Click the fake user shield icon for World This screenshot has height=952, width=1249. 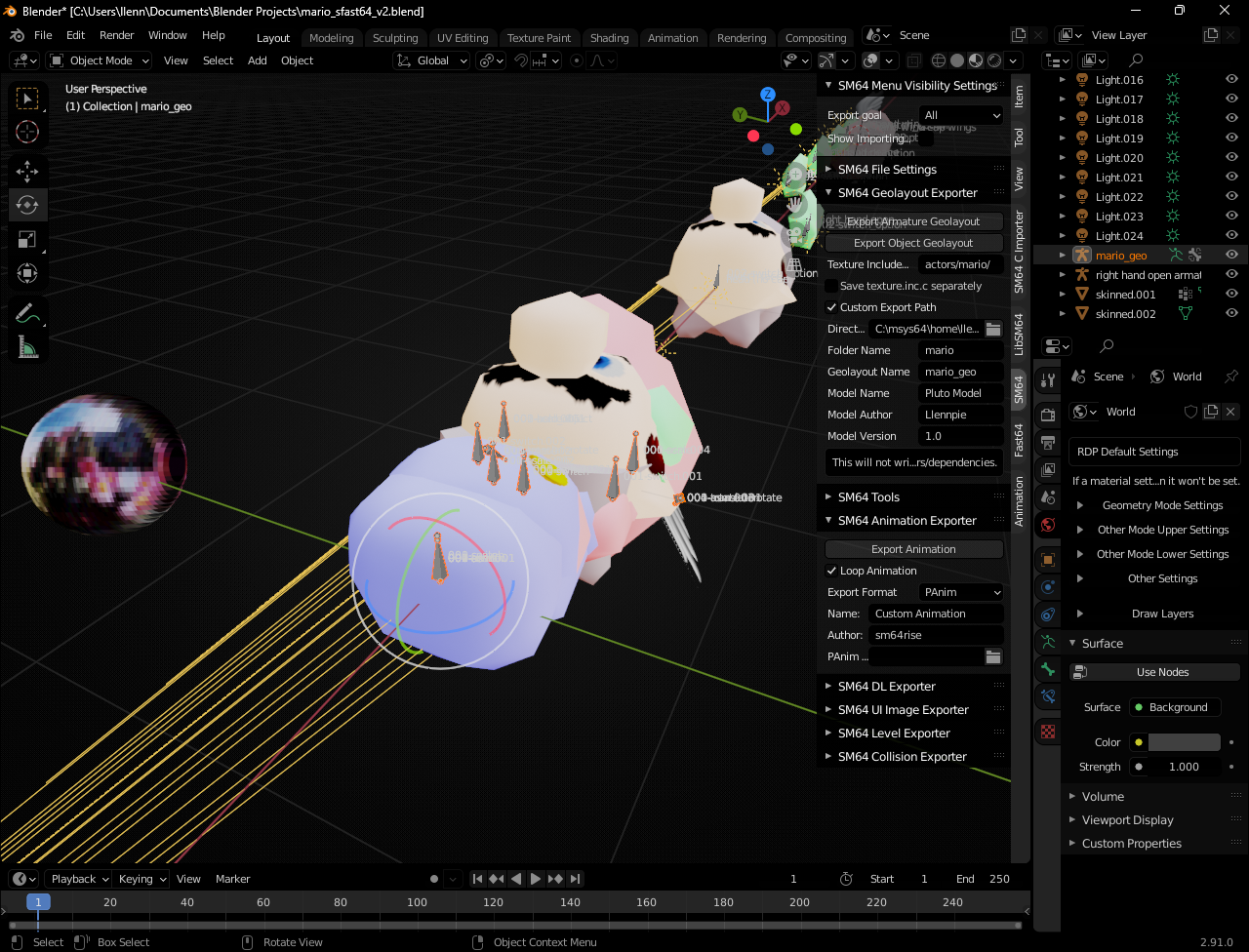point(1190,412)
